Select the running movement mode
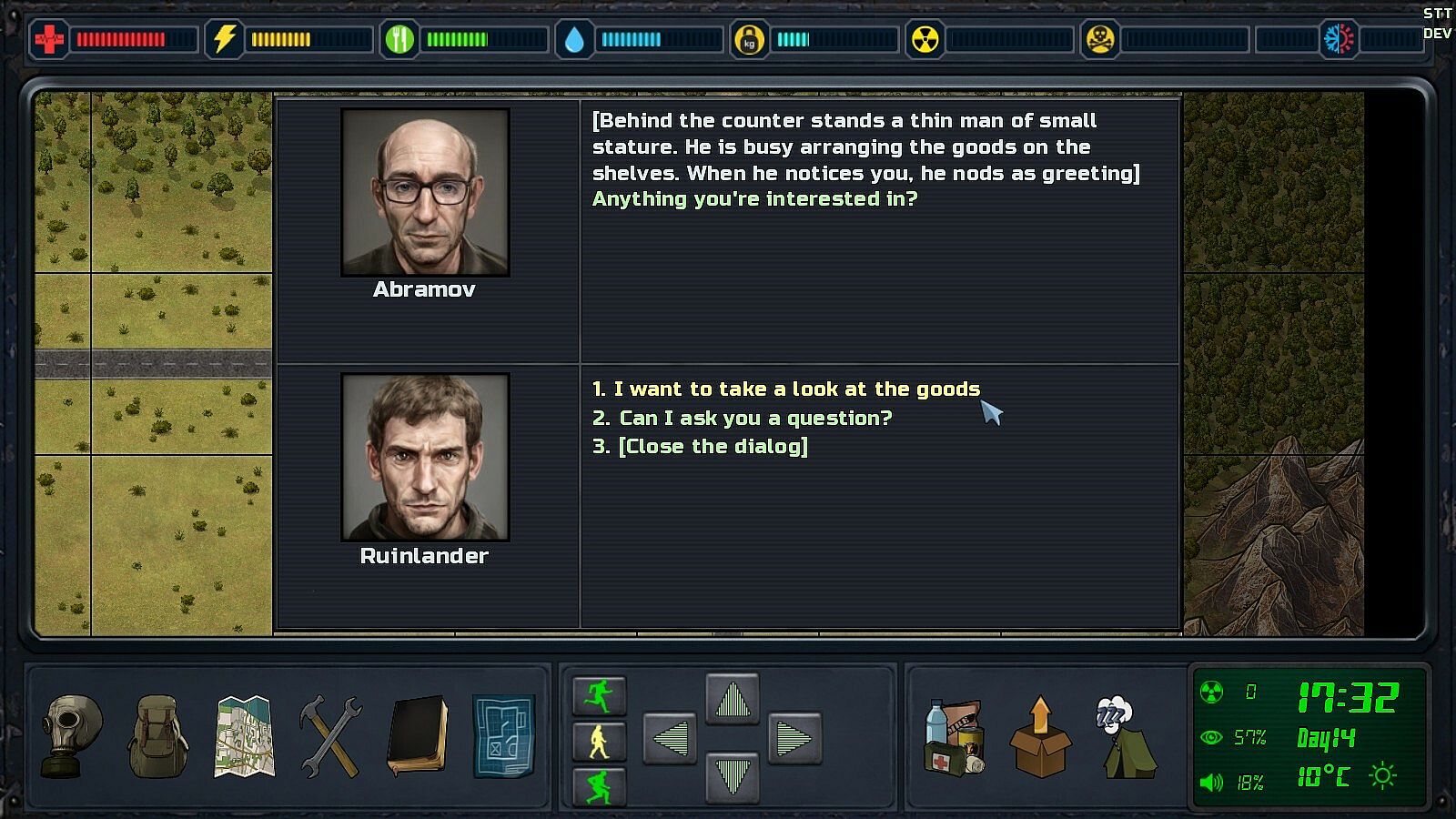This screenshot has width=1456, height=819. 599,696
